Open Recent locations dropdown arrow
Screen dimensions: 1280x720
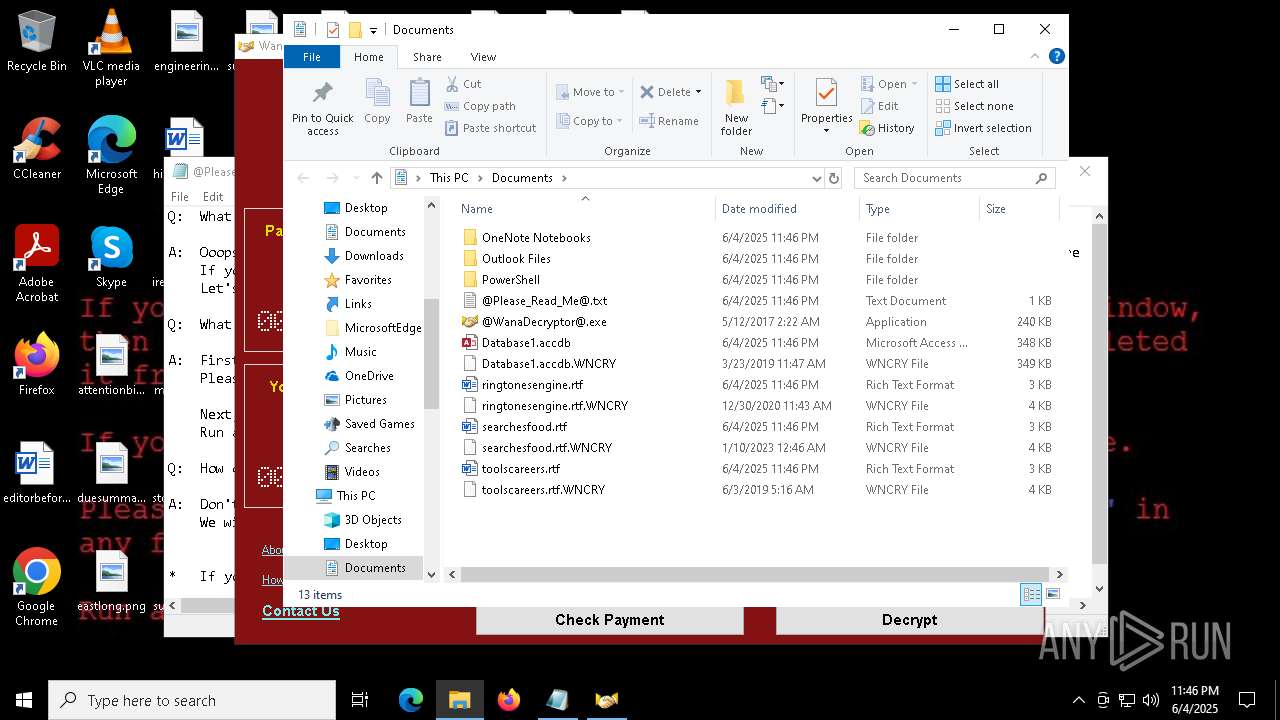point(356,178)
